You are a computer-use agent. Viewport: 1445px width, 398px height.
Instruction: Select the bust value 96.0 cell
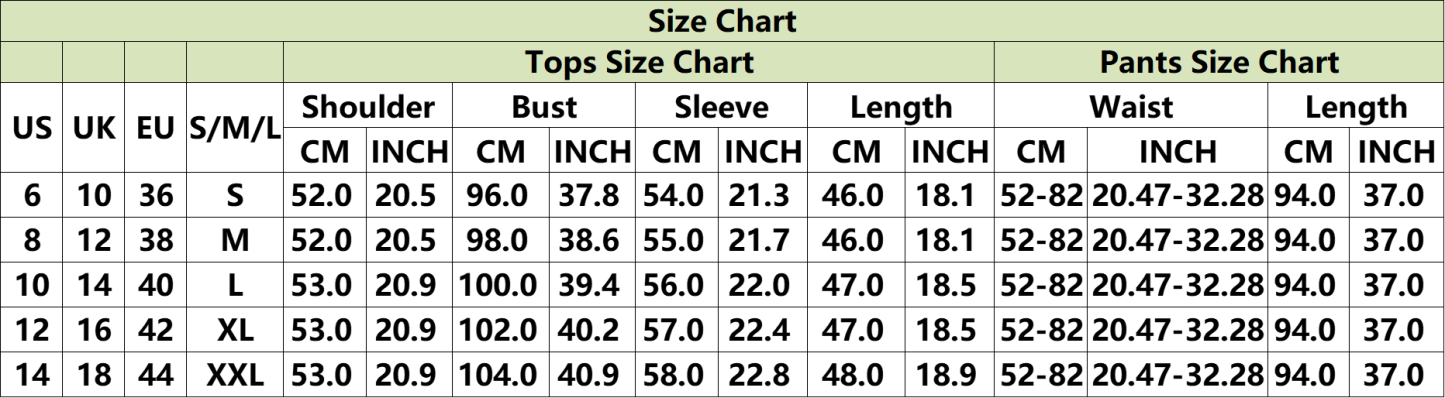tap(502, 194)
